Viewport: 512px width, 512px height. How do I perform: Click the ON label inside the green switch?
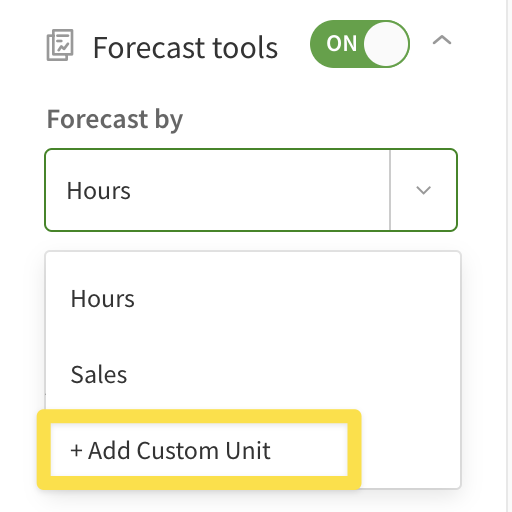[x=342, y=44]
